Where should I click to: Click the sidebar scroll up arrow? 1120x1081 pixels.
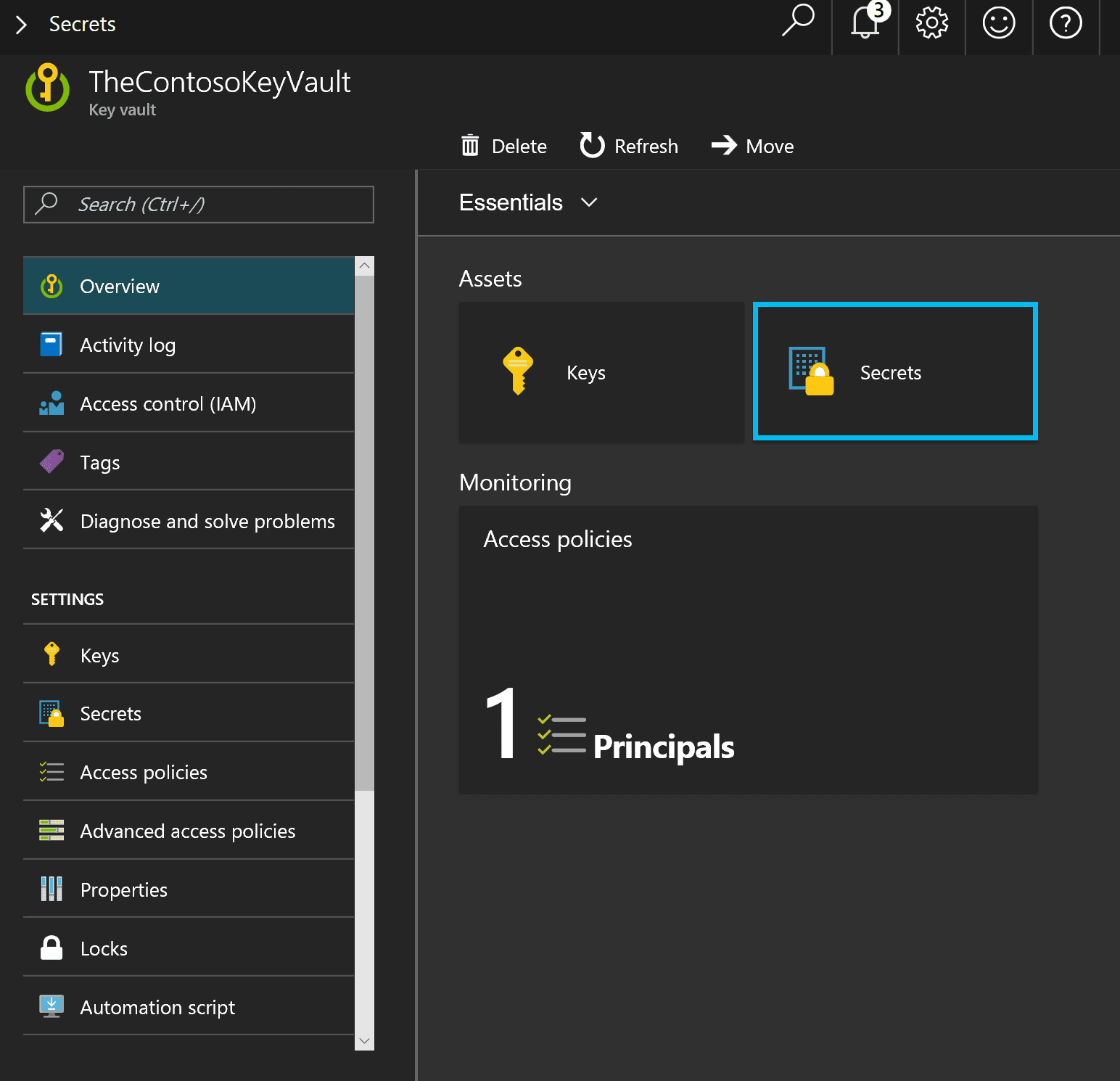364,266
